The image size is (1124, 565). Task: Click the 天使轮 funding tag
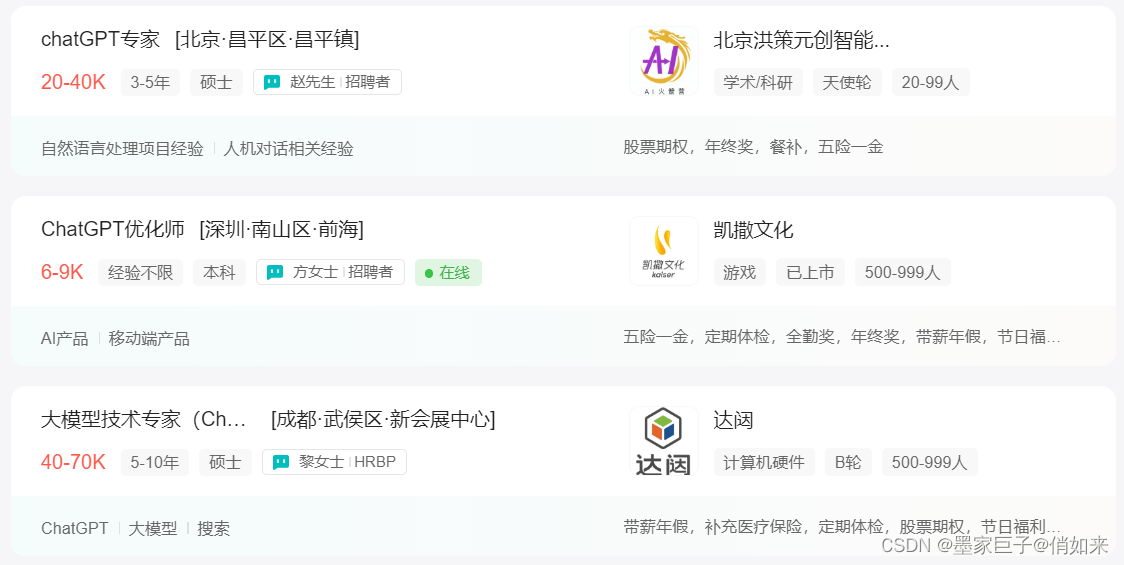[x=847, y=82]
